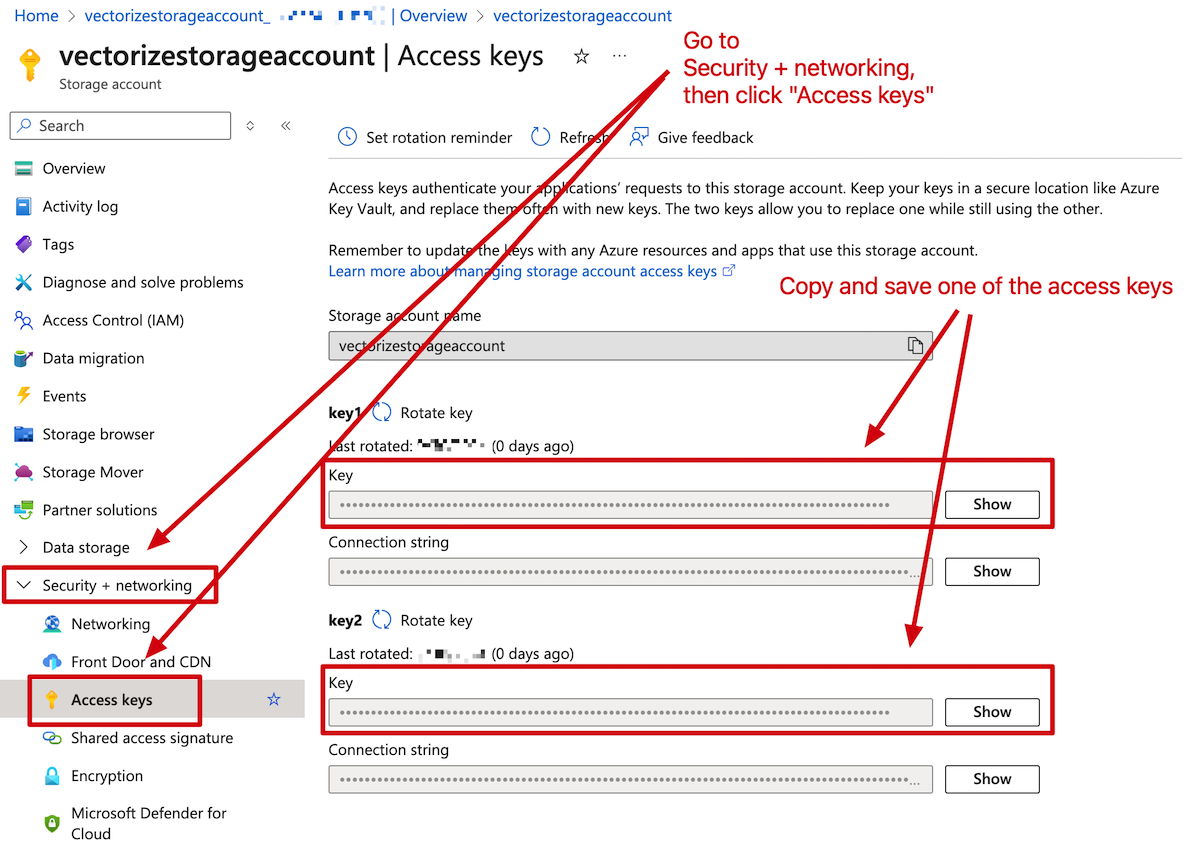Image resolution: width=1200 pixels, height=847 pixels.
Task: Go to Home breadcrumb
Action: click(x=36, y=16)
